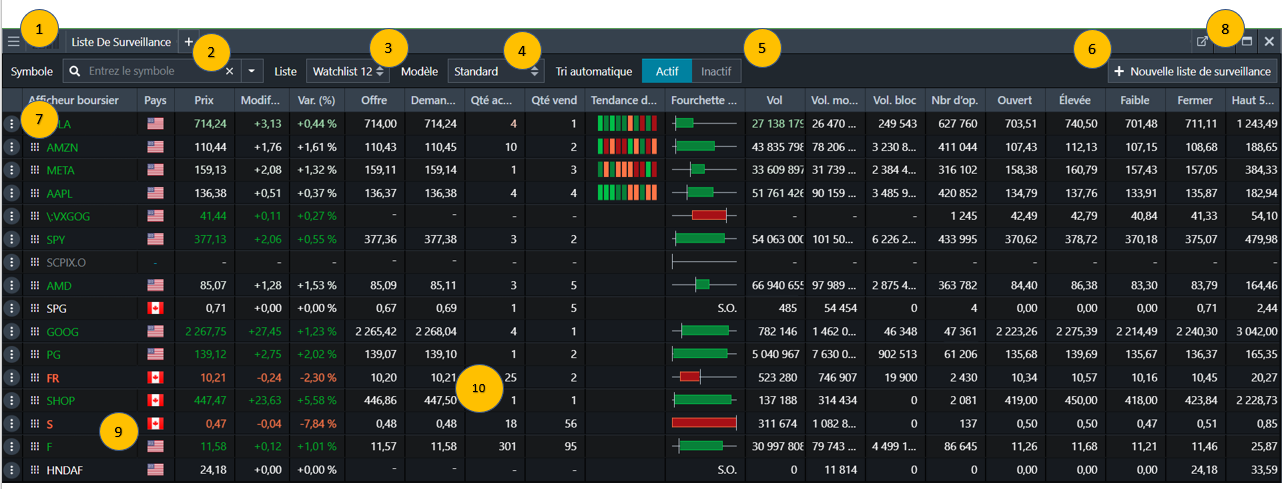Sort by the Prix column header
The height and width of the screenshot is (489, 1282).
pyautogui.click(x=204, y=101)
